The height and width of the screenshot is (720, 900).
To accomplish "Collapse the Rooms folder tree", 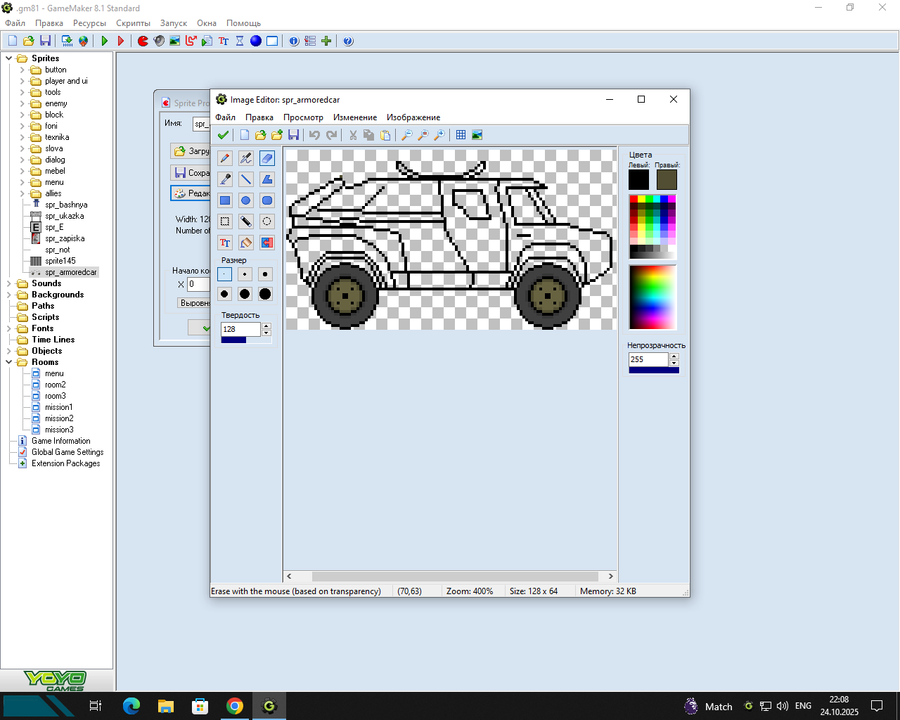I will click(x=9, y=362).
